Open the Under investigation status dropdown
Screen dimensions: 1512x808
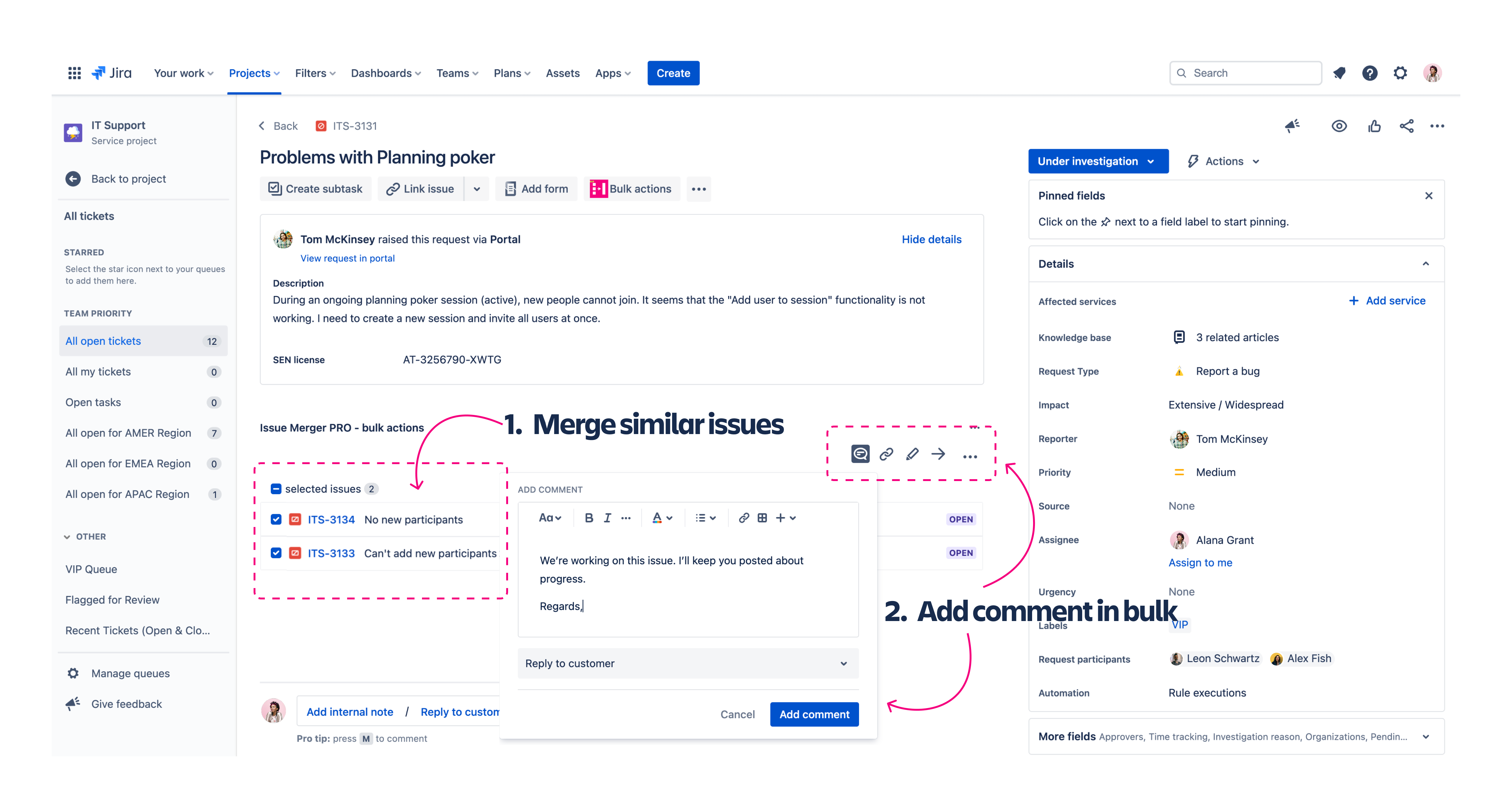1098,161
